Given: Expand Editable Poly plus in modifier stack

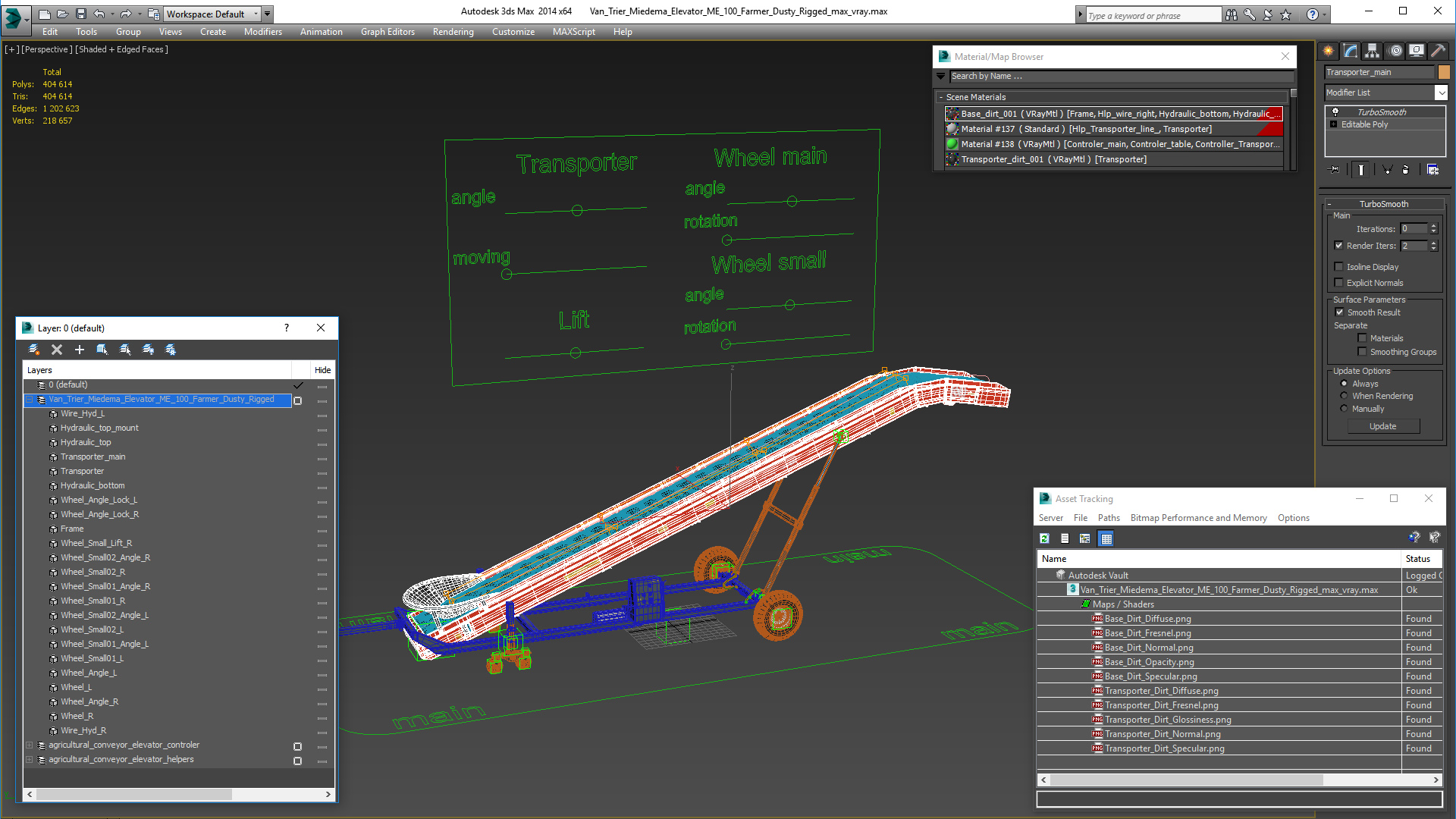Looking at the screenshot, I should 1333,124.
